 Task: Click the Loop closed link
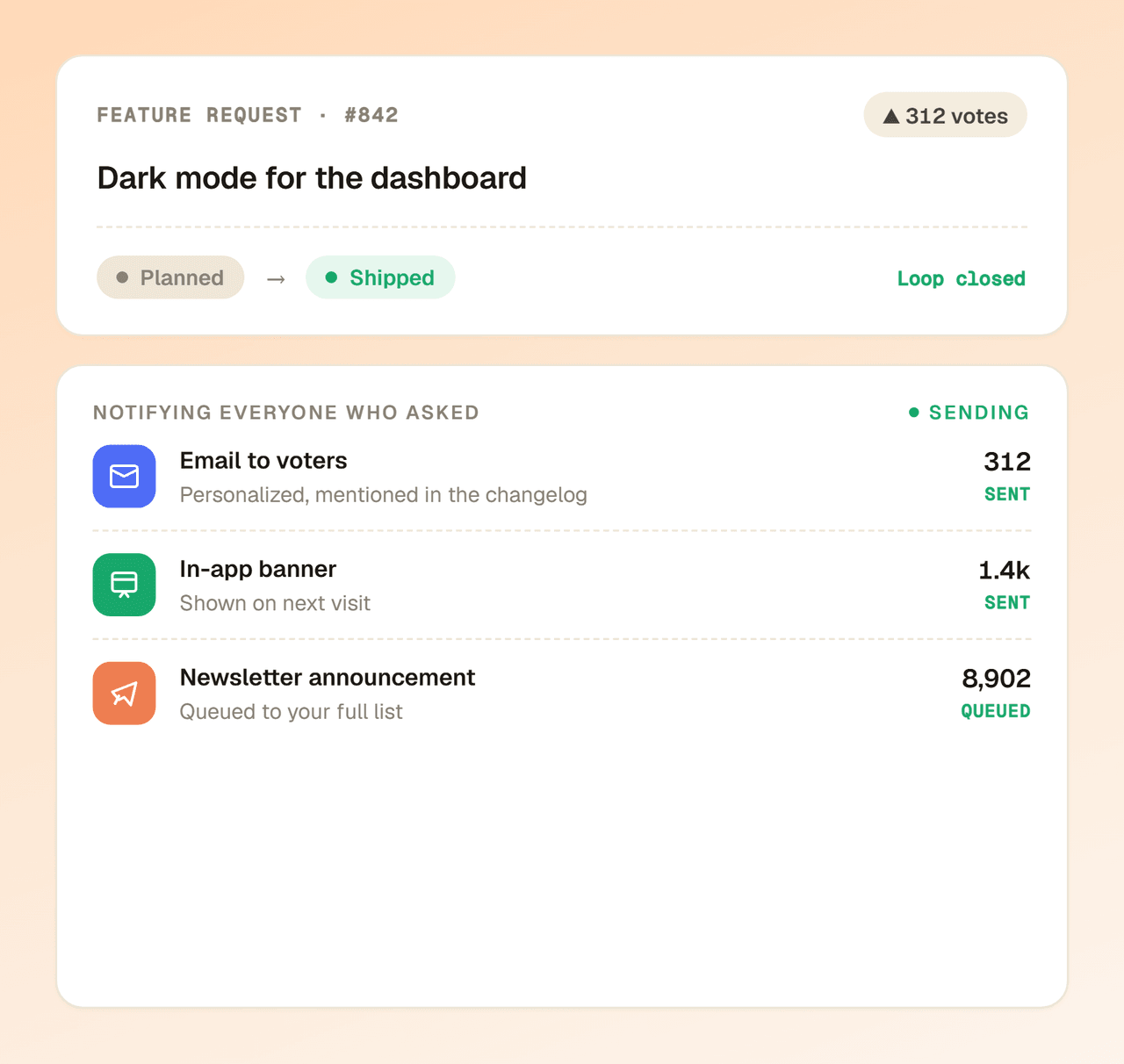pos(962,278)
